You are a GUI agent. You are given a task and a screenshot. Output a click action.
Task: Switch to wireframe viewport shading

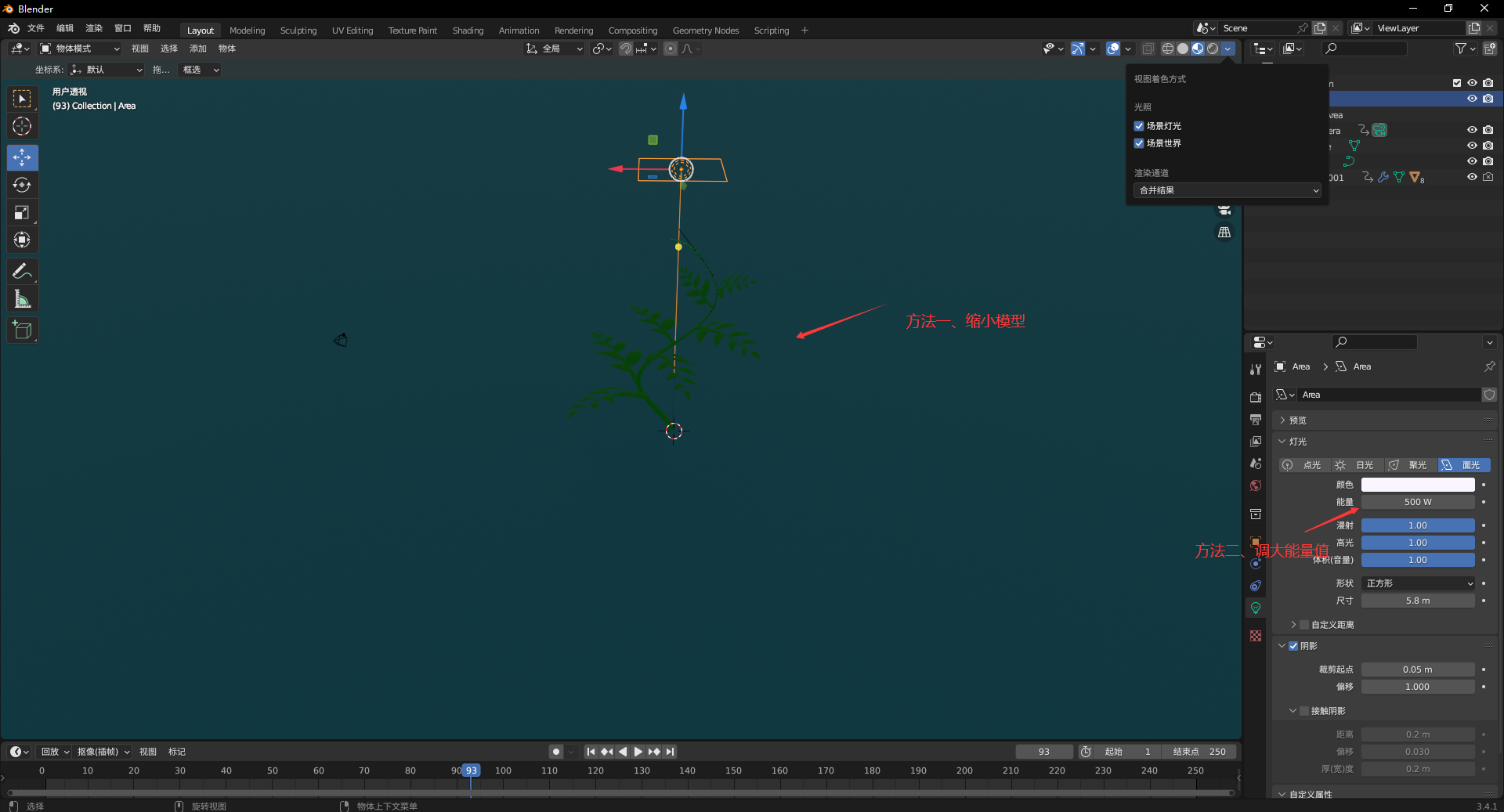pyautogui.click(x=1167, y=49)
